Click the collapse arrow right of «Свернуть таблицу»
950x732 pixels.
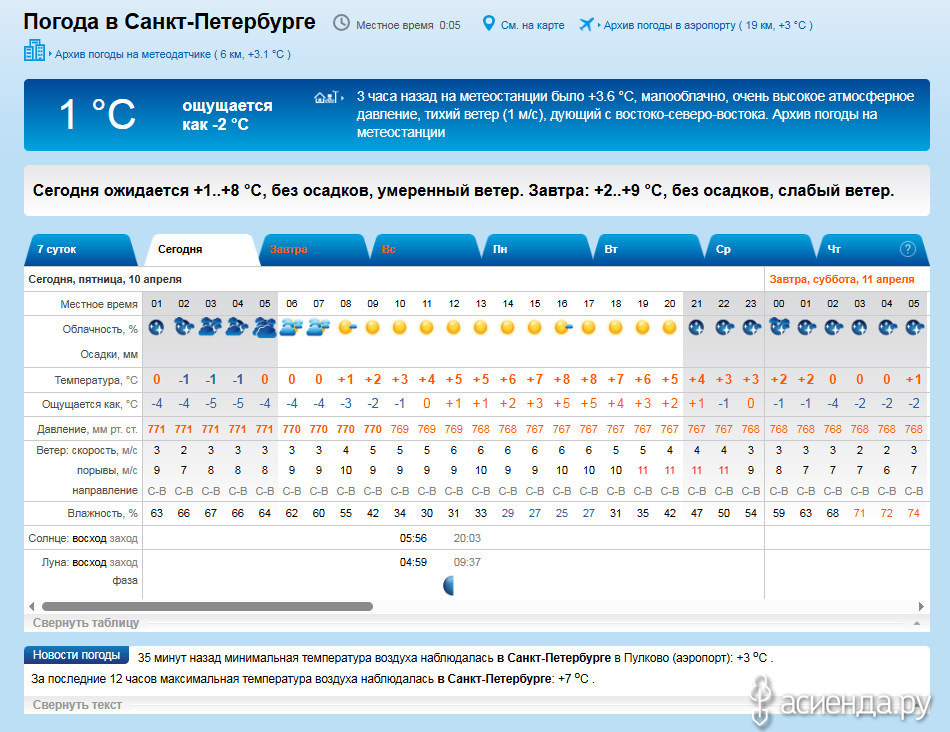(916, 623)
